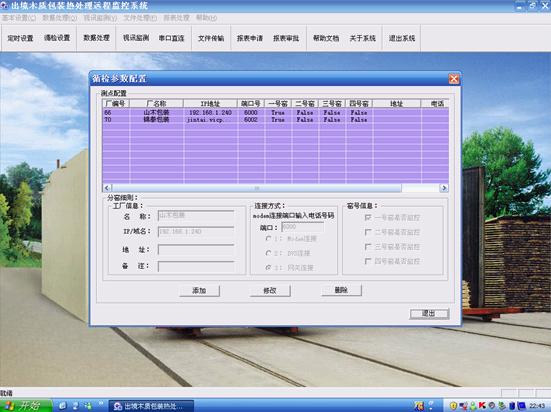Select the row with IP 192.168.1.240
This screenshot has height=412, width=551.
click(x=275, y=112)
